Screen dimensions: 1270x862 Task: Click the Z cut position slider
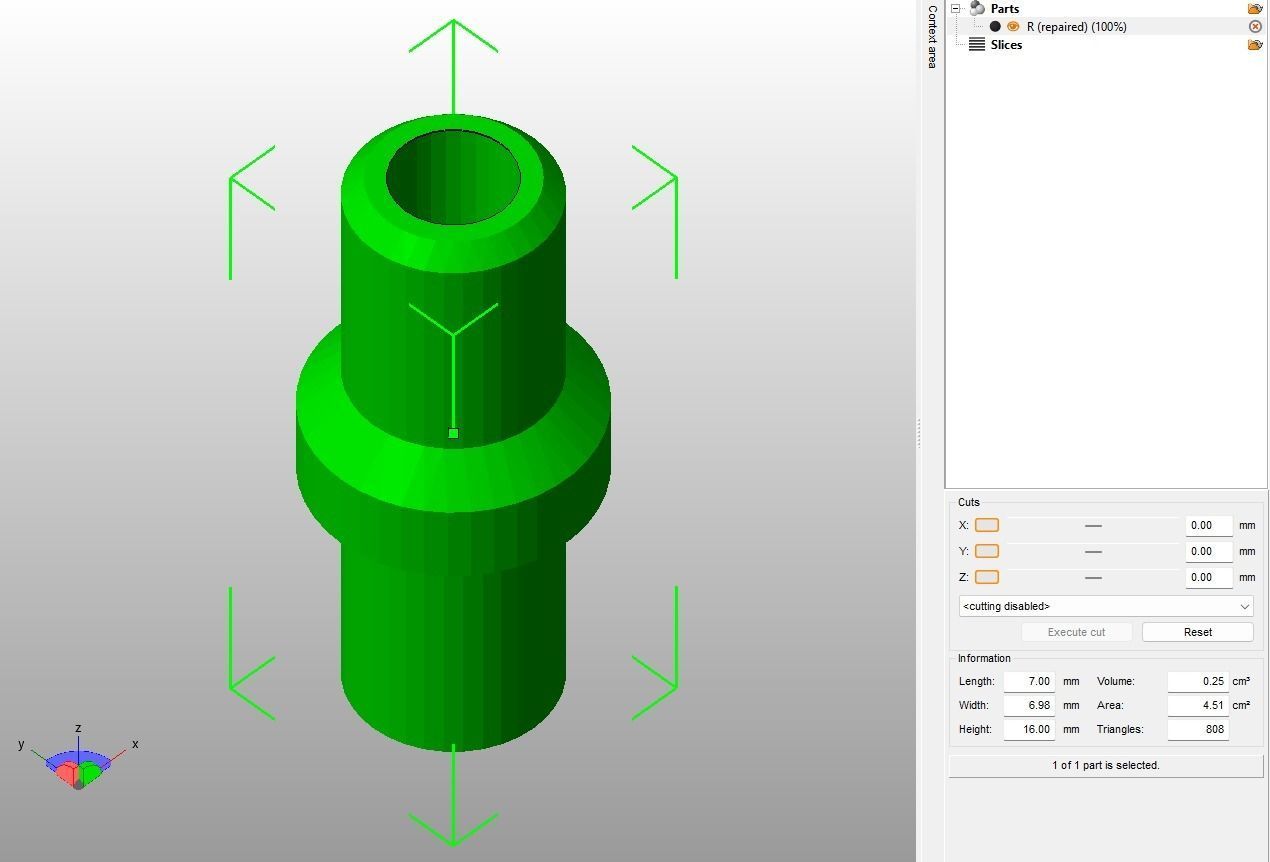(x=1093, y=577)
